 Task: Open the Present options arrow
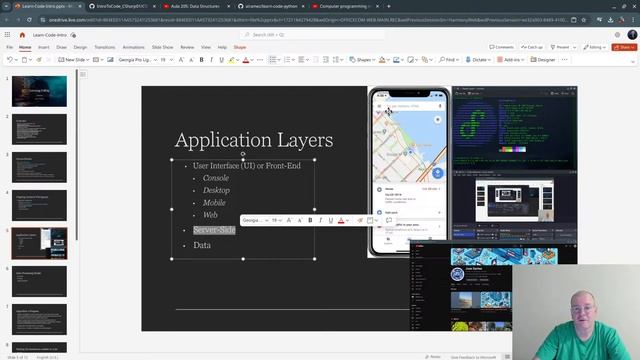pos(575,47)
